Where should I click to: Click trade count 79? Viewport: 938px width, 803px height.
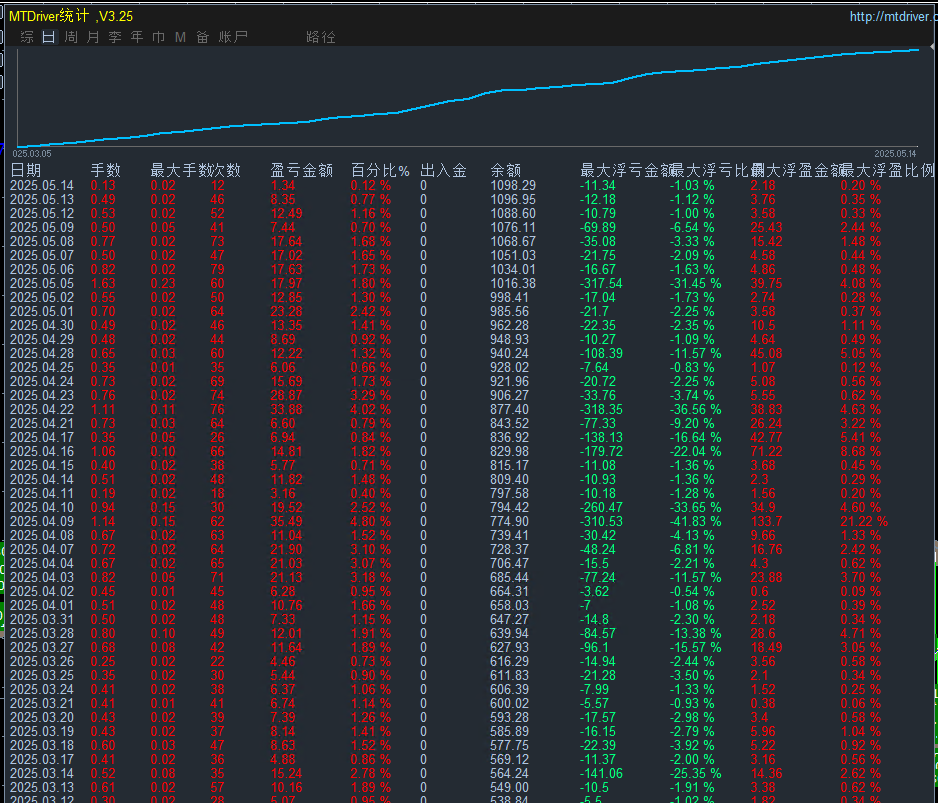point(217,269)
